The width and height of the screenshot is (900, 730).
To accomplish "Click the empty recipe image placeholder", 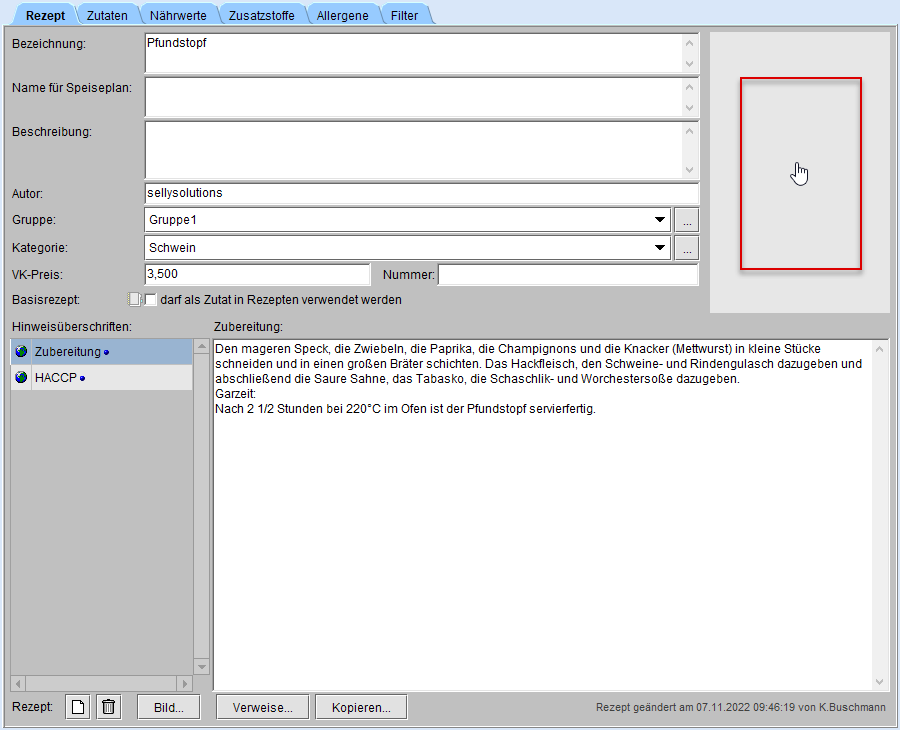I will pyautogui.click(x=800, y=173).
